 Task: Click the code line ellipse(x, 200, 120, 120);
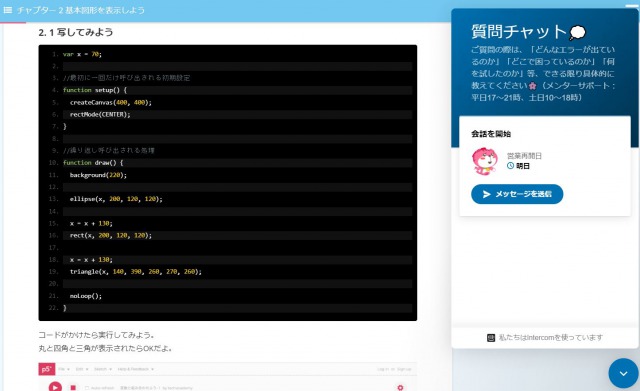coord(116,199)
